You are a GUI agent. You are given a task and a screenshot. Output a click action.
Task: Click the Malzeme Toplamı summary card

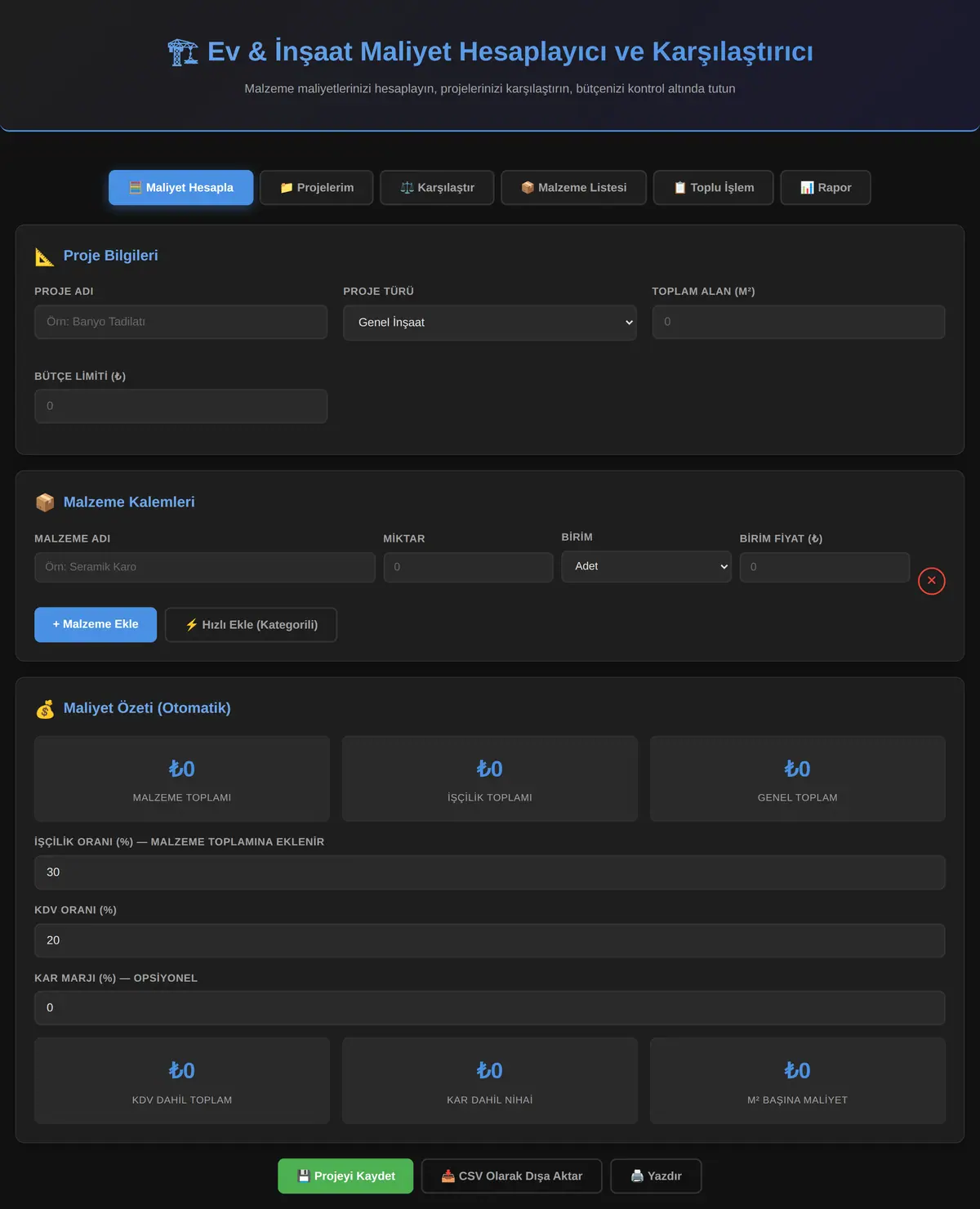(182, 779)
